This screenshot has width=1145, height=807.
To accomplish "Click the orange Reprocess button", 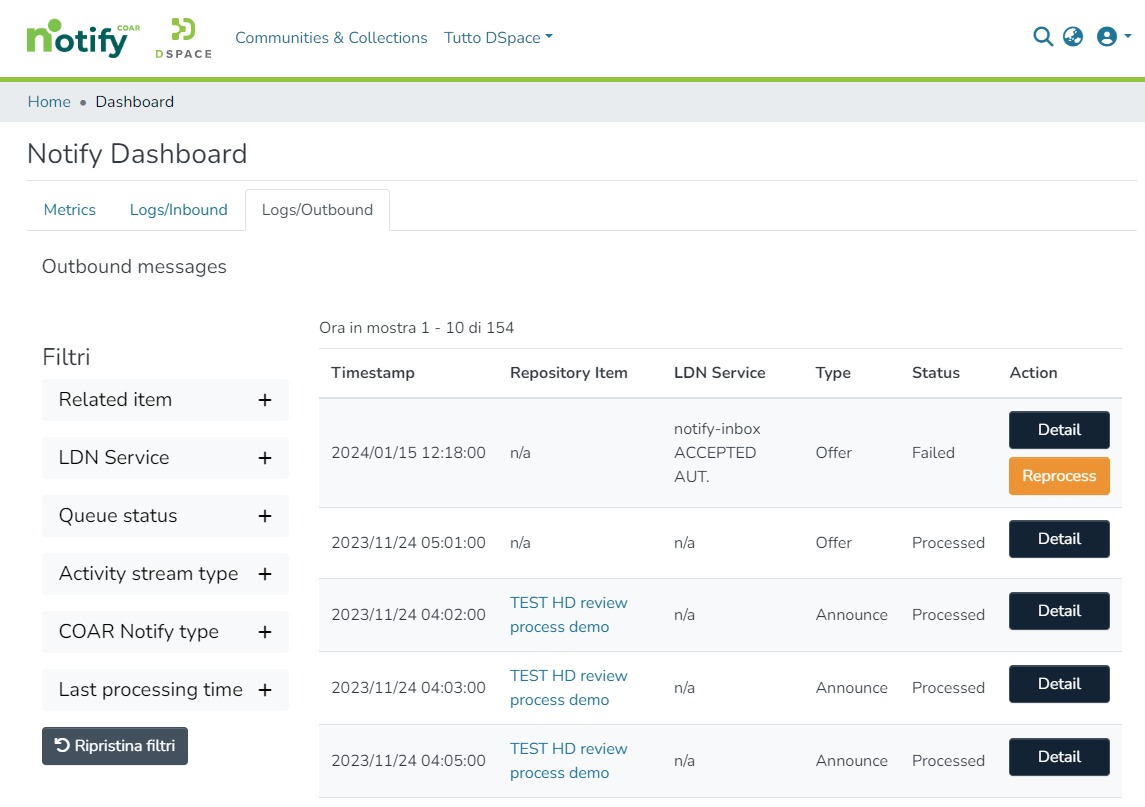I will pyautogui.click(x=1059, y=476).
